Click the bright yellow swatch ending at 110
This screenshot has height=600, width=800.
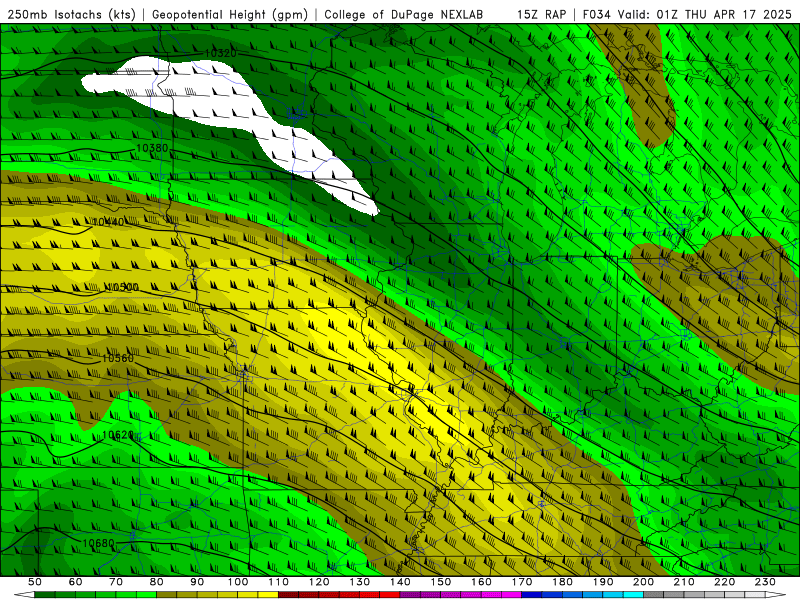[268, 595]
